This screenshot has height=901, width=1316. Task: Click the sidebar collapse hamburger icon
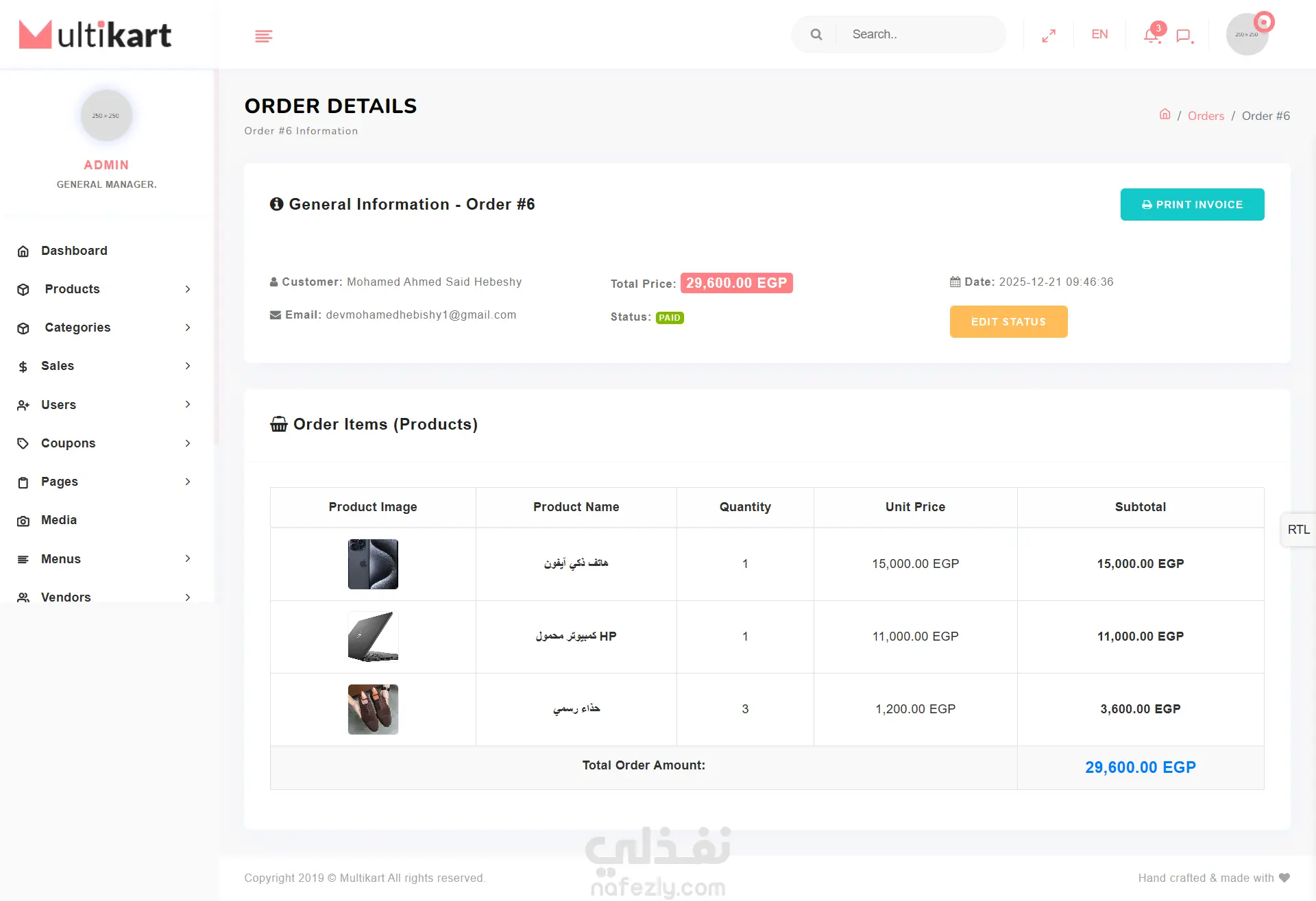(263, 36)
